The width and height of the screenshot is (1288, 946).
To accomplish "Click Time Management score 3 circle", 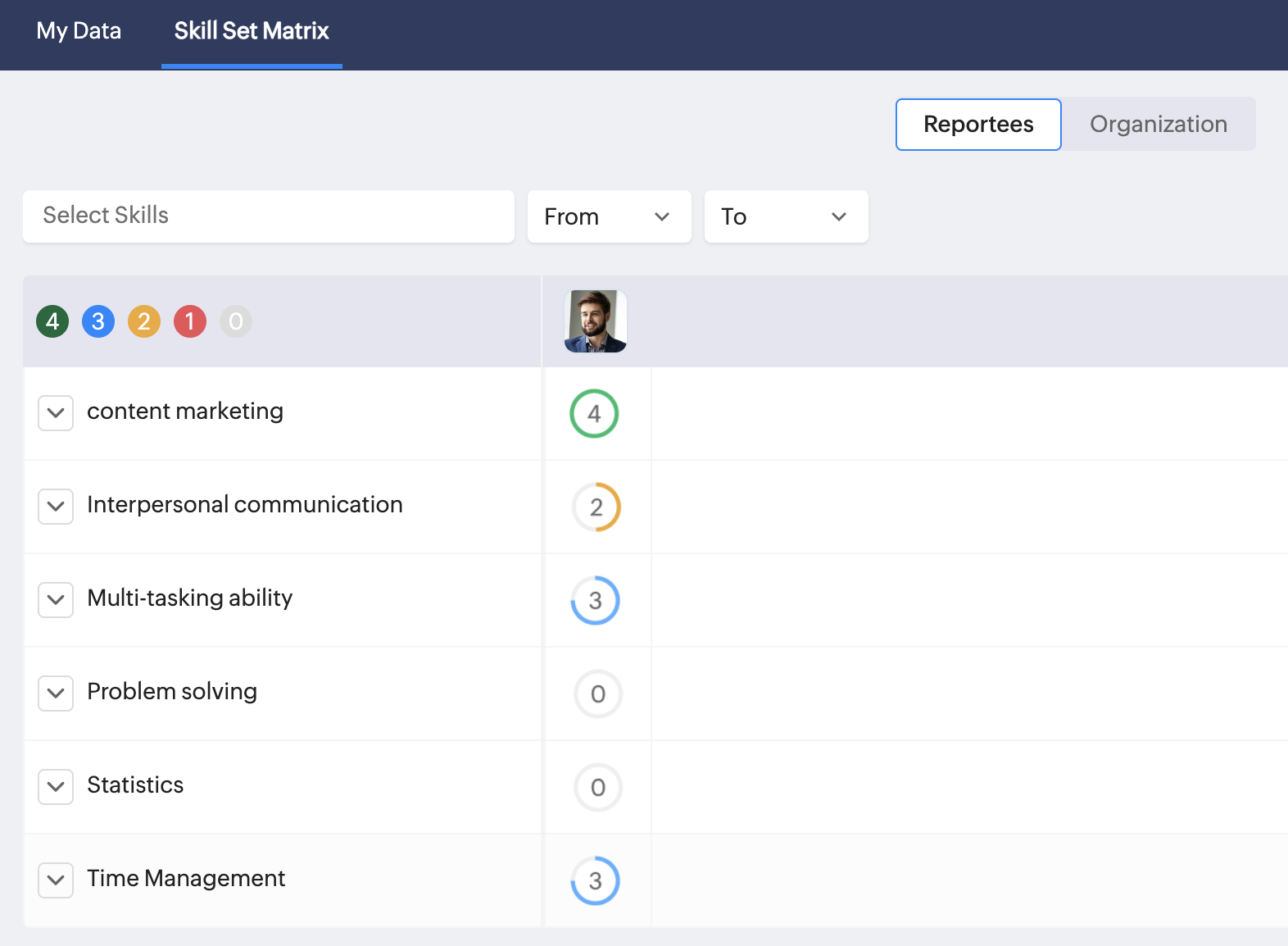I will pos(596,880).
